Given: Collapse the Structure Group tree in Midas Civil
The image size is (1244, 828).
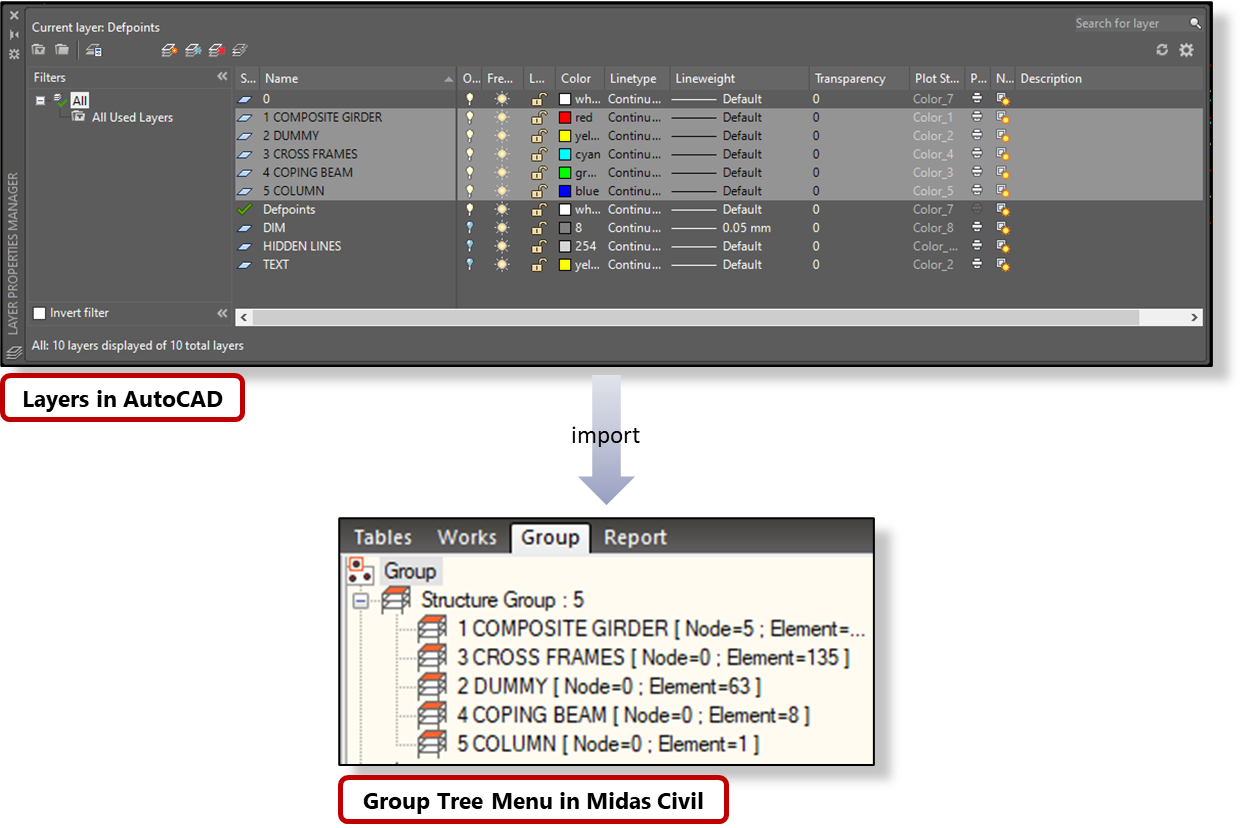Looking at the screenshot, I should pos(358,601).
